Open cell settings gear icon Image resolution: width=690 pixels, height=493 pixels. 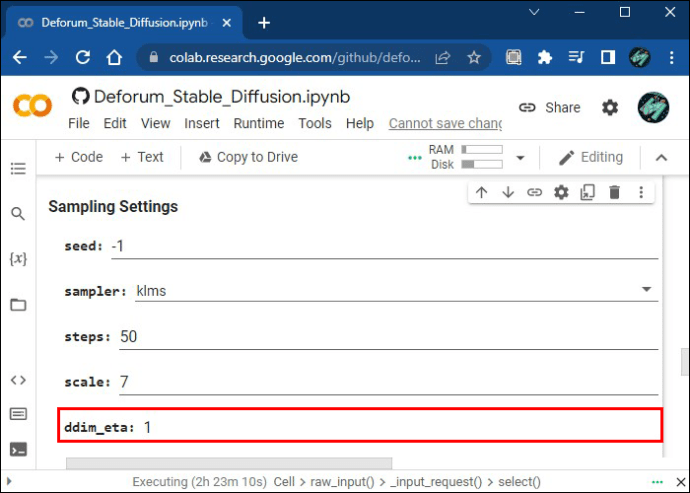click(561, 192)
